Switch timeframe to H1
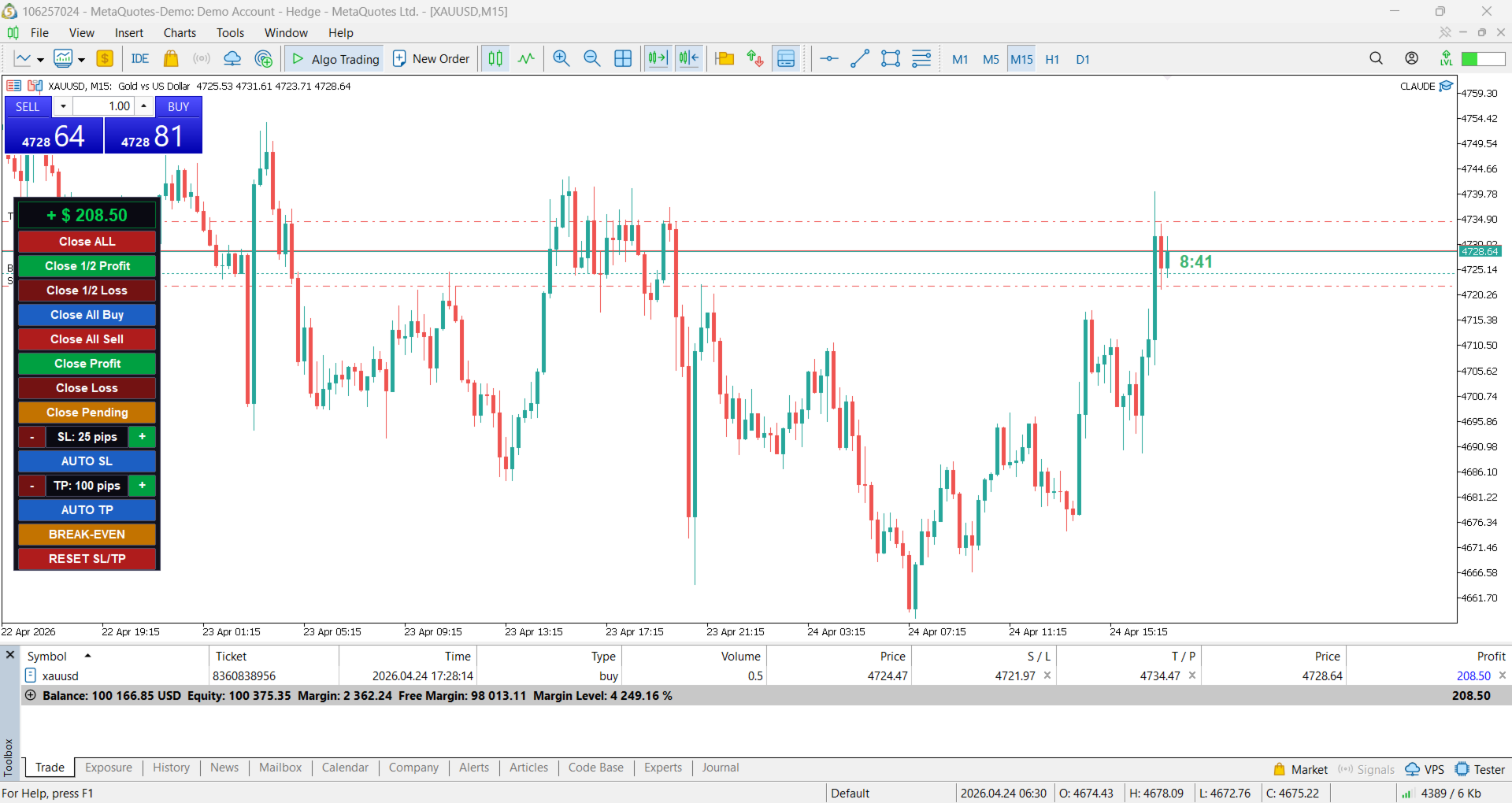This screenshot has width=1512, height=803. 1052,59
